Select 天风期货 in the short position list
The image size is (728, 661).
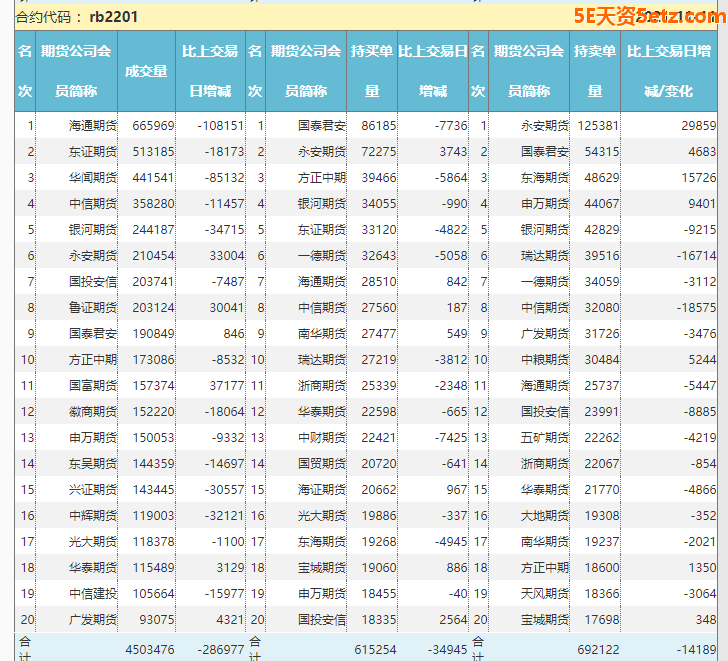pos(545,593)
